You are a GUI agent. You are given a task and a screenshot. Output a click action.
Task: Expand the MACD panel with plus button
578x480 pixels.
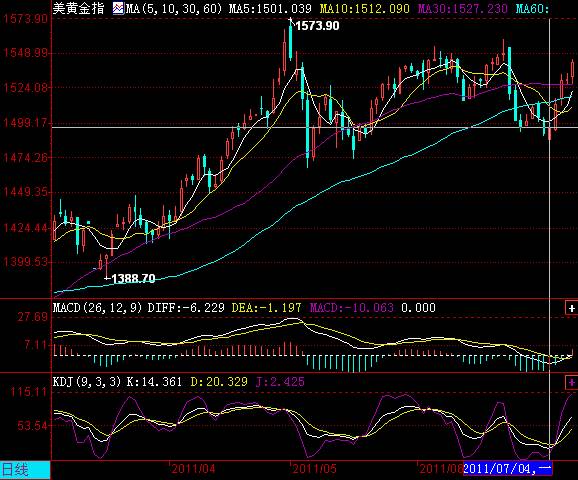pos(571,308)
